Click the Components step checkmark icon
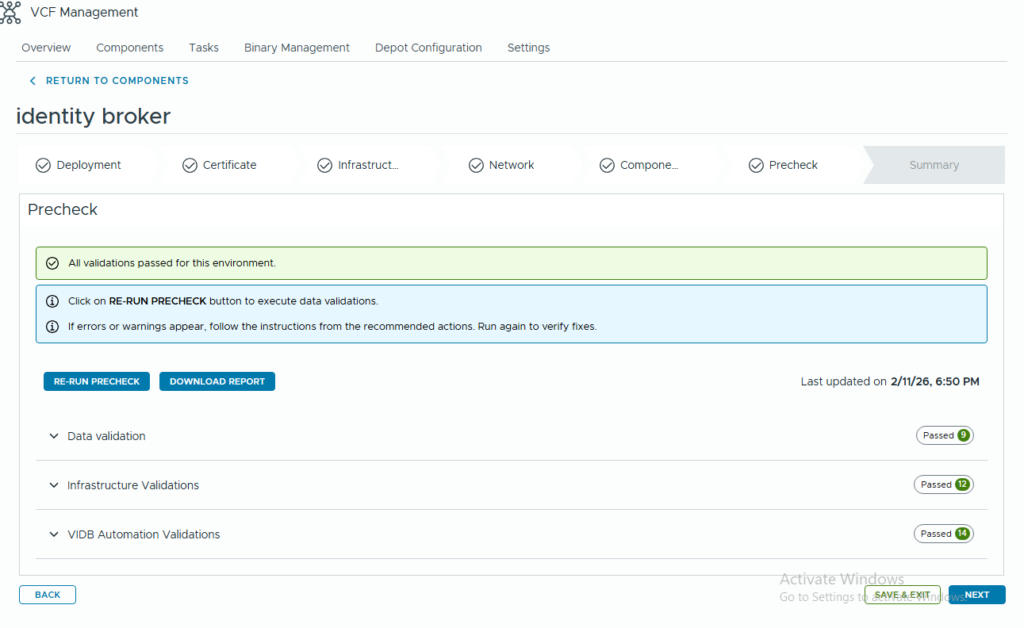1024x628 pixels. point(607,166)
